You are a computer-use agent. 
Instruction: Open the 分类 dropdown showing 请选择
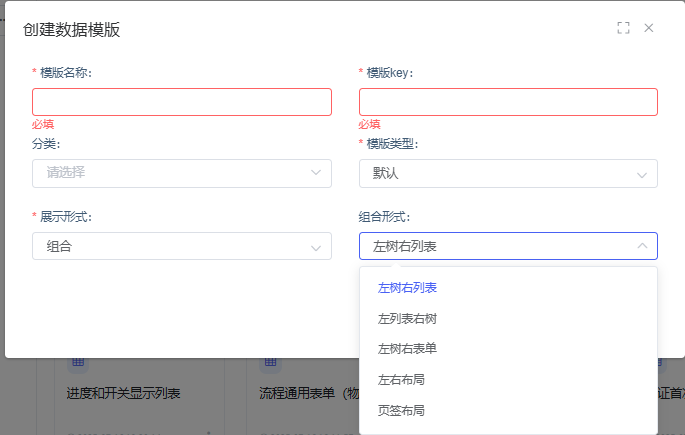pos(181,173)
